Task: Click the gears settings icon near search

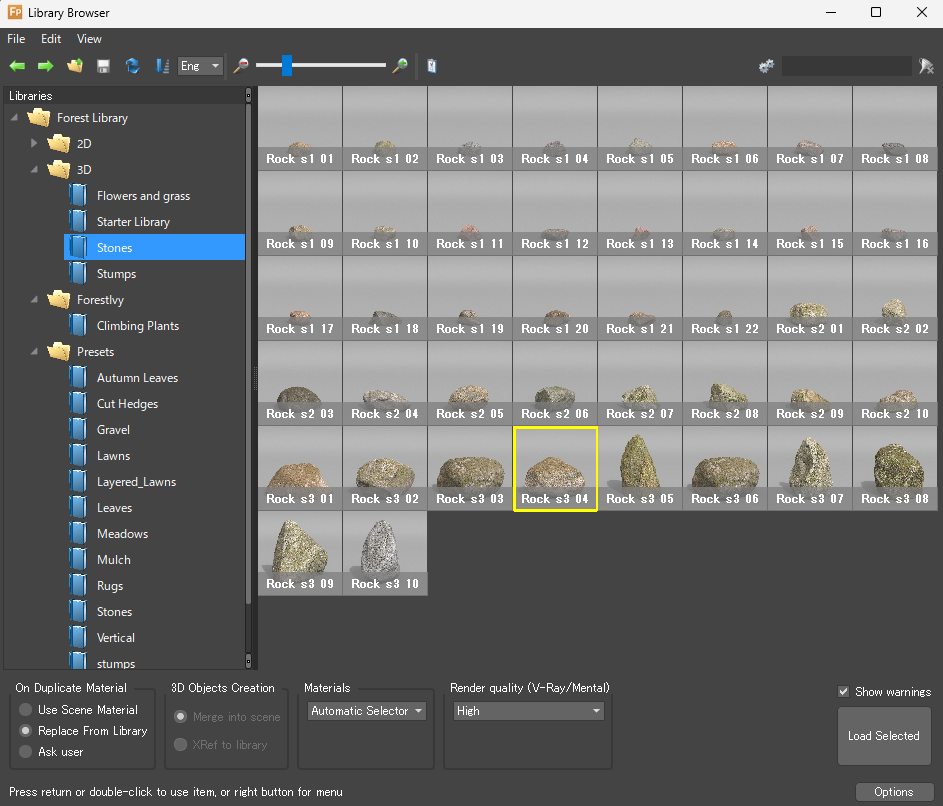Action: (767, 66)
